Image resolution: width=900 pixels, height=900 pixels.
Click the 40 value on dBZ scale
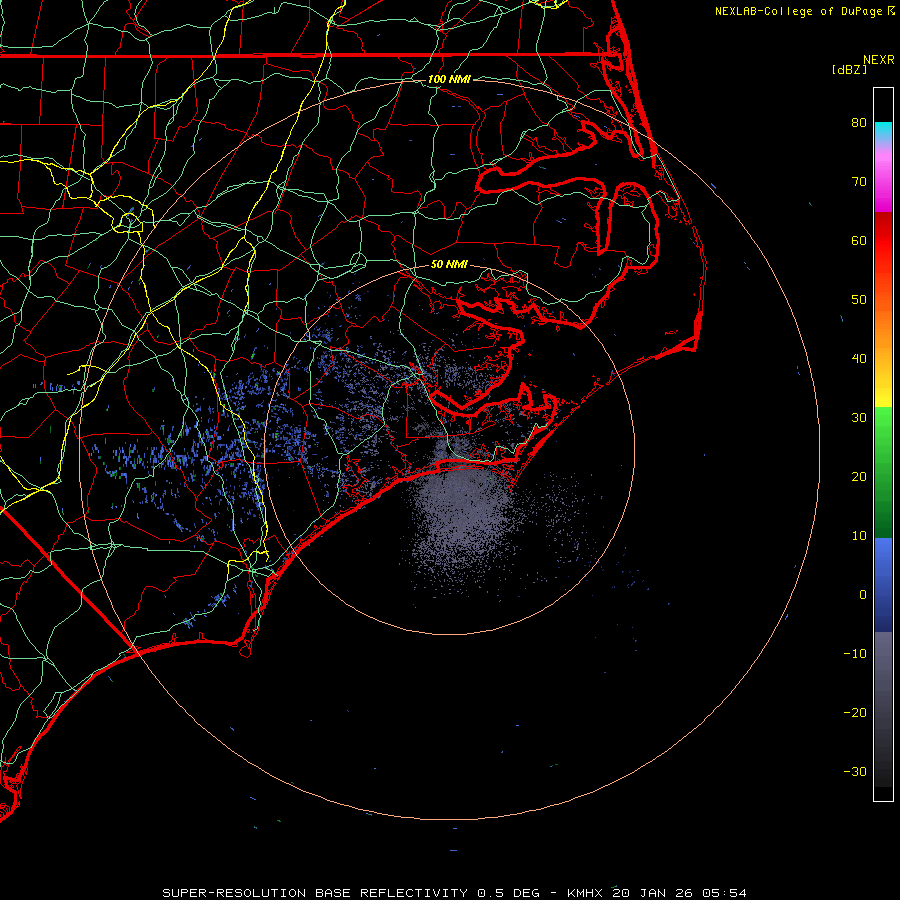859,358
